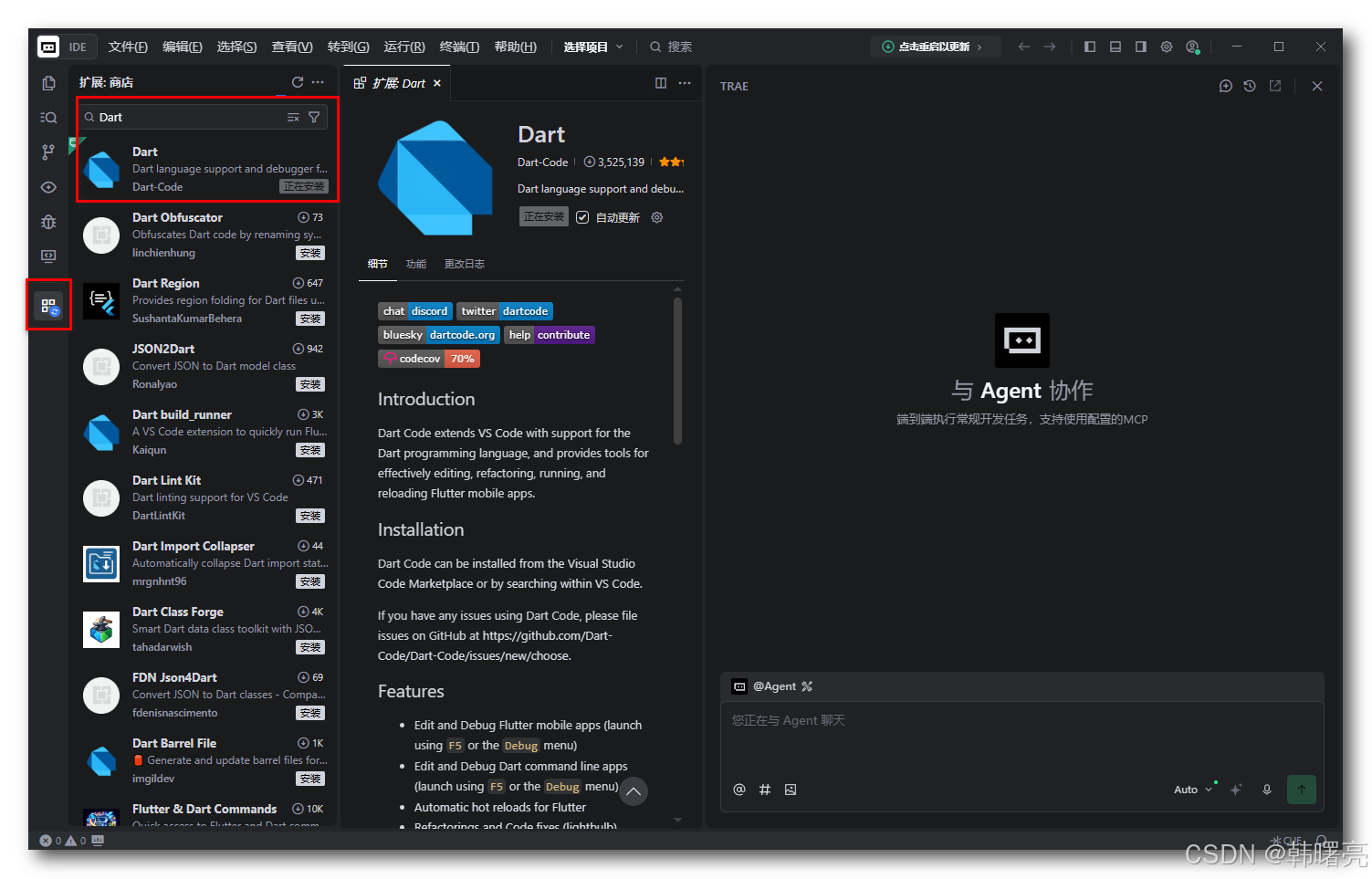Click the scroll-to-top arrow button
1372x879 pixels.
click(634, 791)
